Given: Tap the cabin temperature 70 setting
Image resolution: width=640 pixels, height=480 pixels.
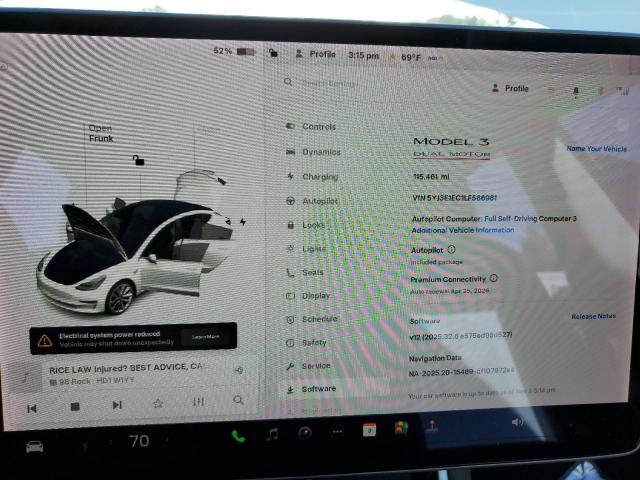Looking at the screenshot, I should click(139, 441).
